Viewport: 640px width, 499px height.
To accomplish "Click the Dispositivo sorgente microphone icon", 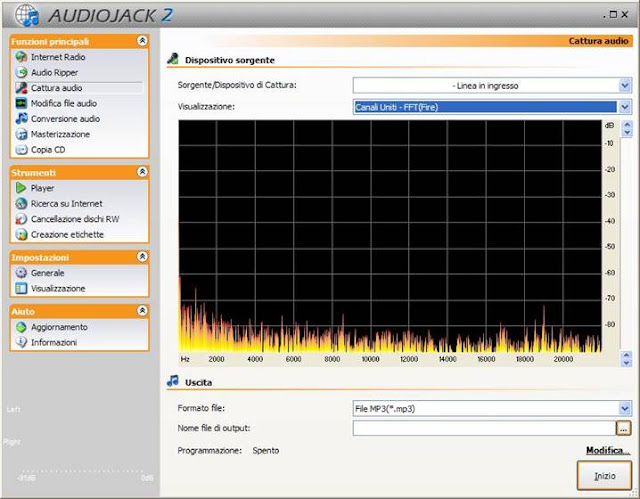I will (x=173, y=59).
